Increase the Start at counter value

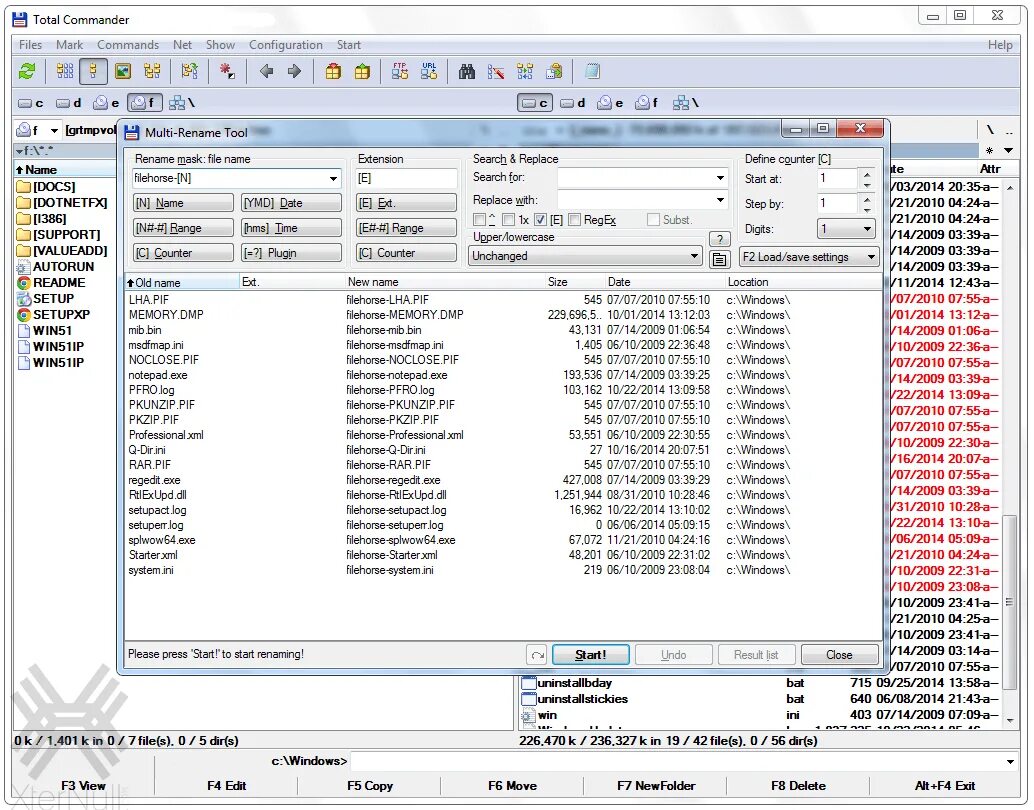pyautogui.click(x=867, y=173)
